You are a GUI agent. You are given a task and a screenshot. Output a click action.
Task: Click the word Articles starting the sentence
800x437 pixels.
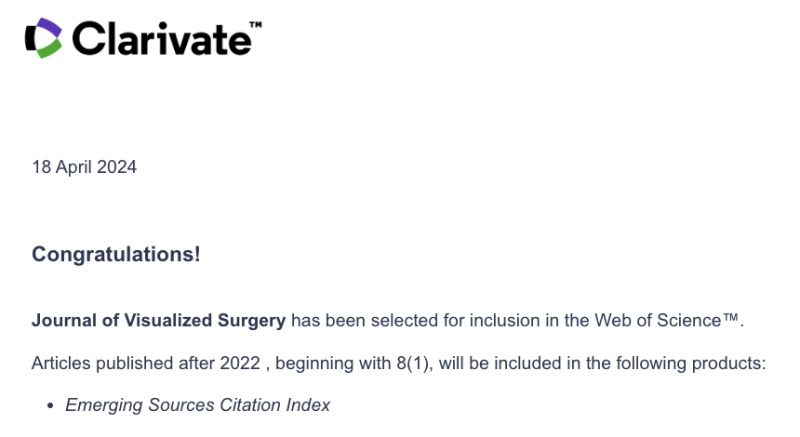(x=61, y=363)
